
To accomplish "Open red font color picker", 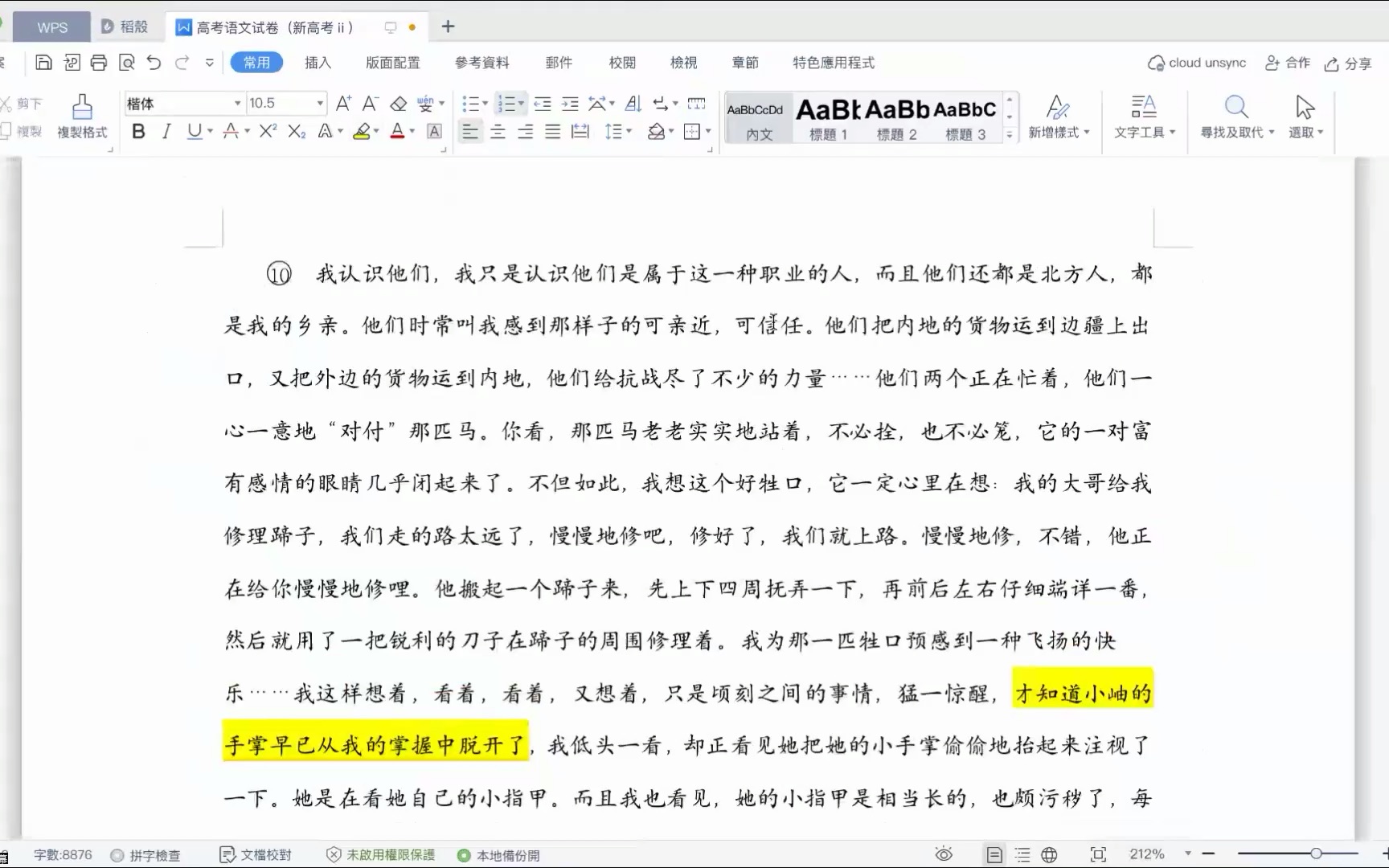I will click(x=412, y=131).
